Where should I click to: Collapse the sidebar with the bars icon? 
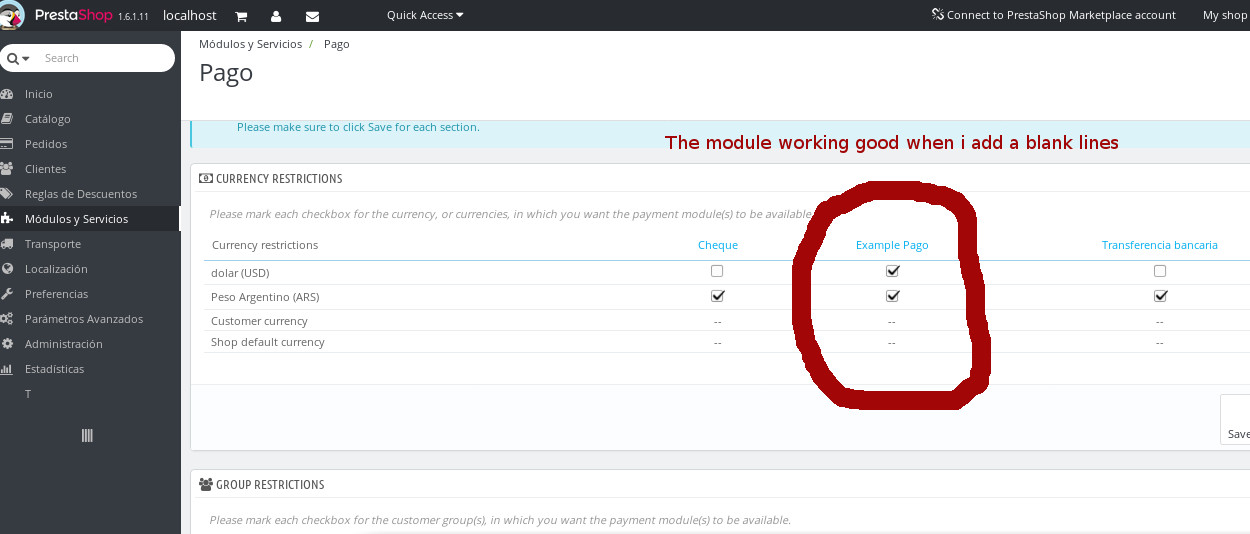pyautogui.click(x=87, y=435)
